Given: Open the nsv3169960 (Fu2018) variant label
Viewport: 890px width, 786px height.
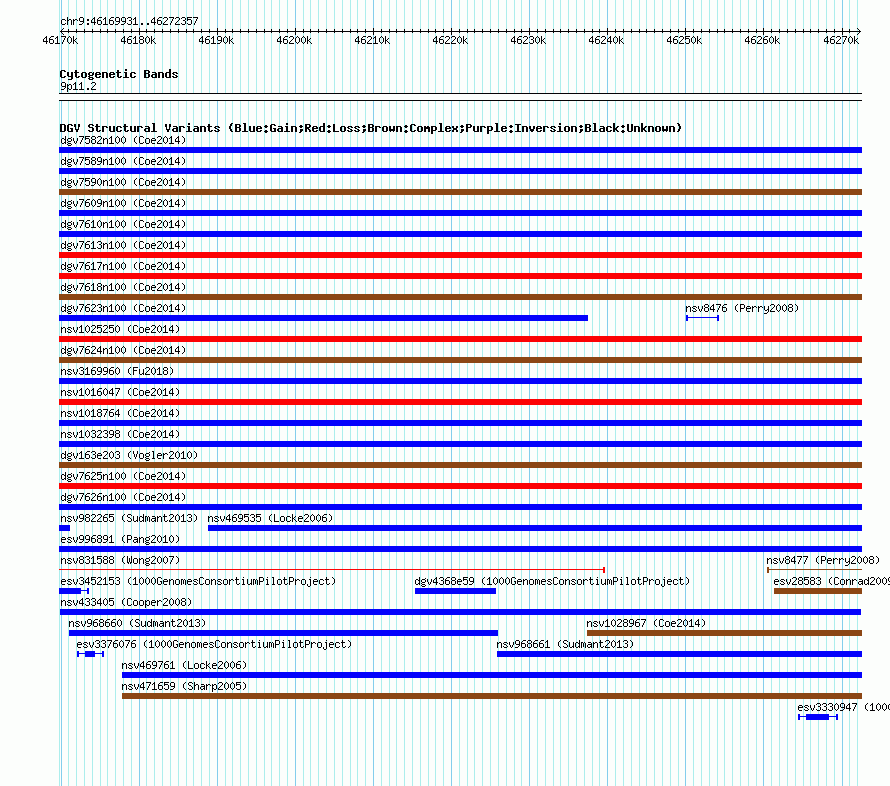Looking at the screenshot, I should (117, 371).
